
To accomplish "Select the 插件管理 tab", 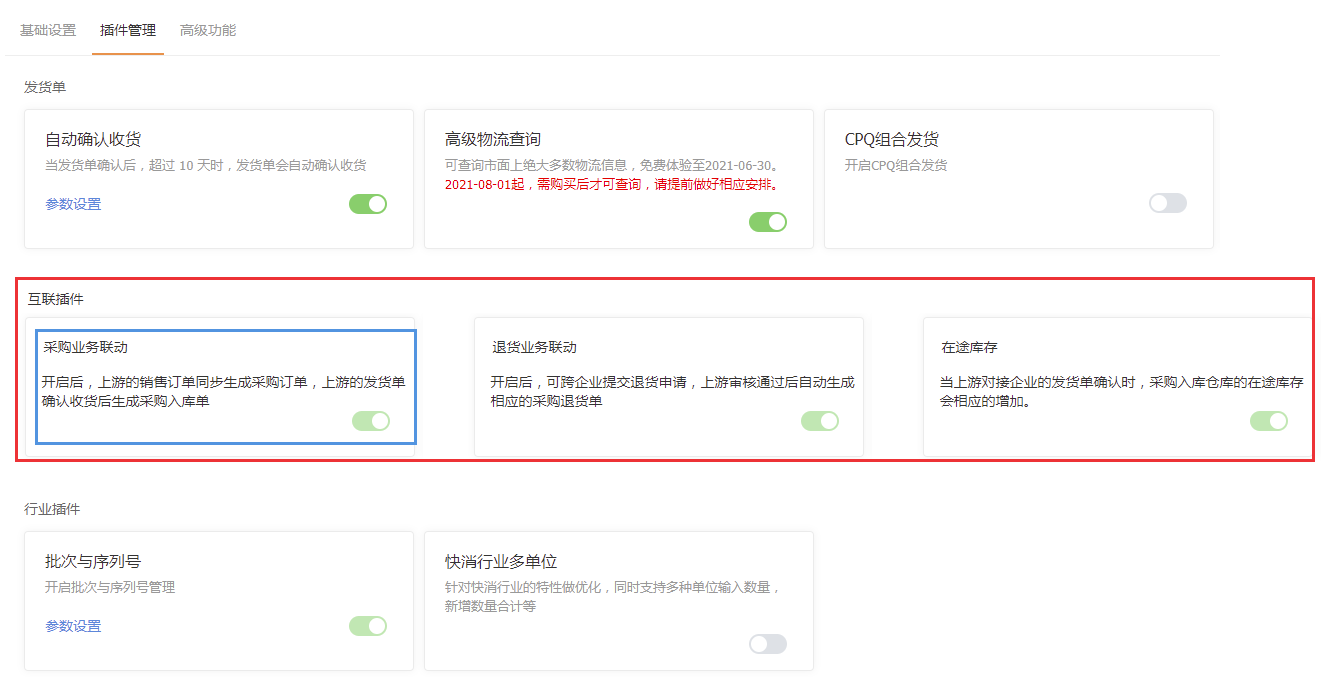I will coord(127,30).
